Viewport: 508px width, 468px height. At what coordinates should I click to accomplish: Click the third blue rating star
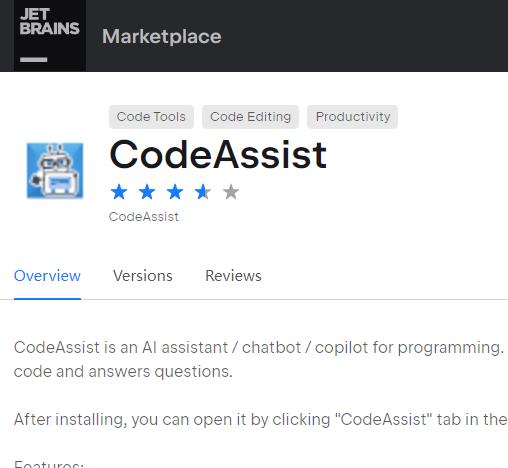(175, 192)
